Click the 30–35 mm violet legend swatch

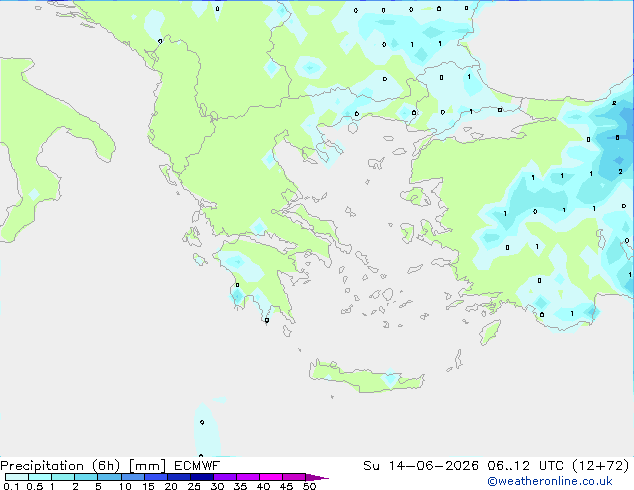(x=224, y=477)
